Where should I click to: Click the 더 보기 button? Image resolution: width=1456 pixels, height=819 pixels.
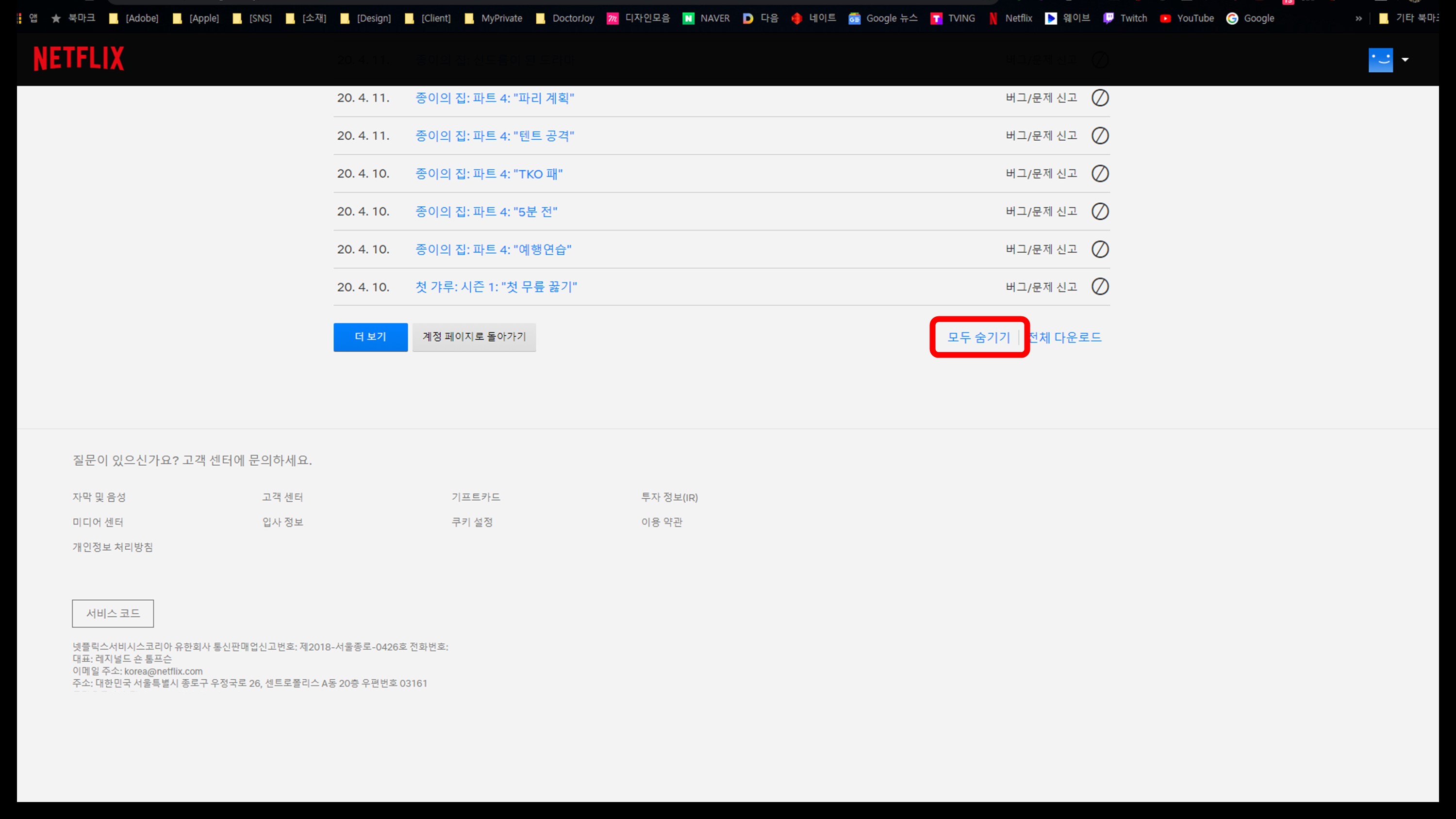coord(370,337)
